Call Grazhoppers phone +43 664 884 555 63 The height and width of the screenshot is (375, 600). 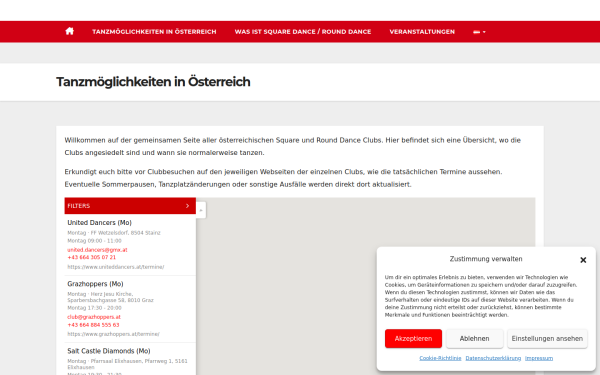coord(93,325)
